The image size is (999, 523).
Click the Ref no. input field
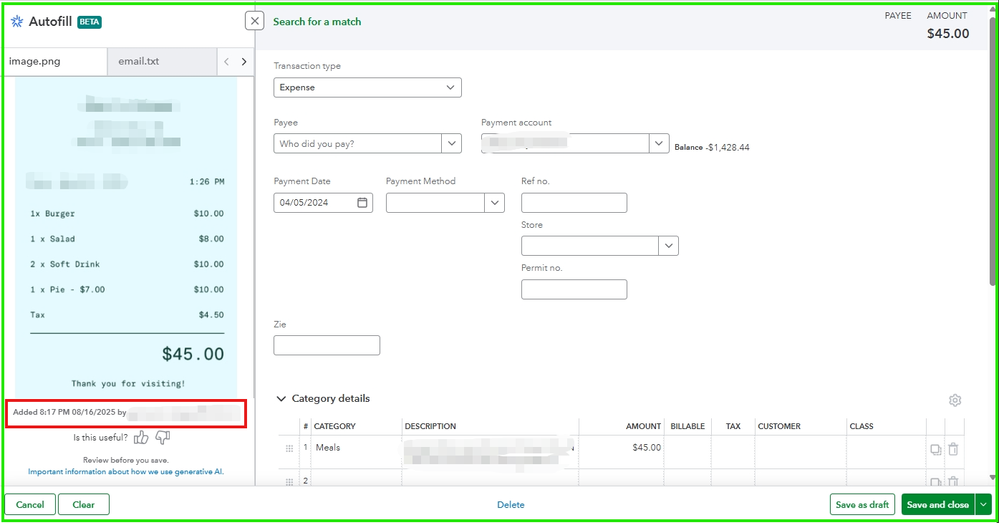[x=574, y=203]
